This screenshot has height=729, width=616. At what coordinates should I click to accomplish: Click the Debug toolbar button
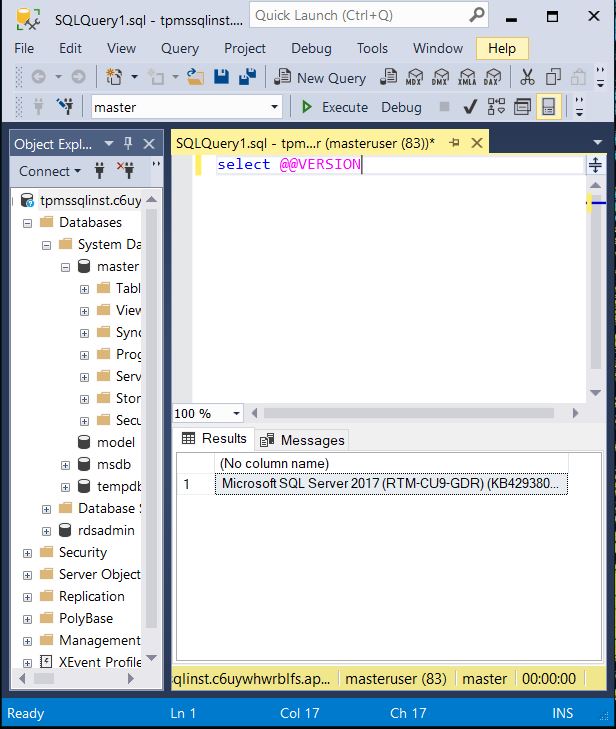coord(401,107)
